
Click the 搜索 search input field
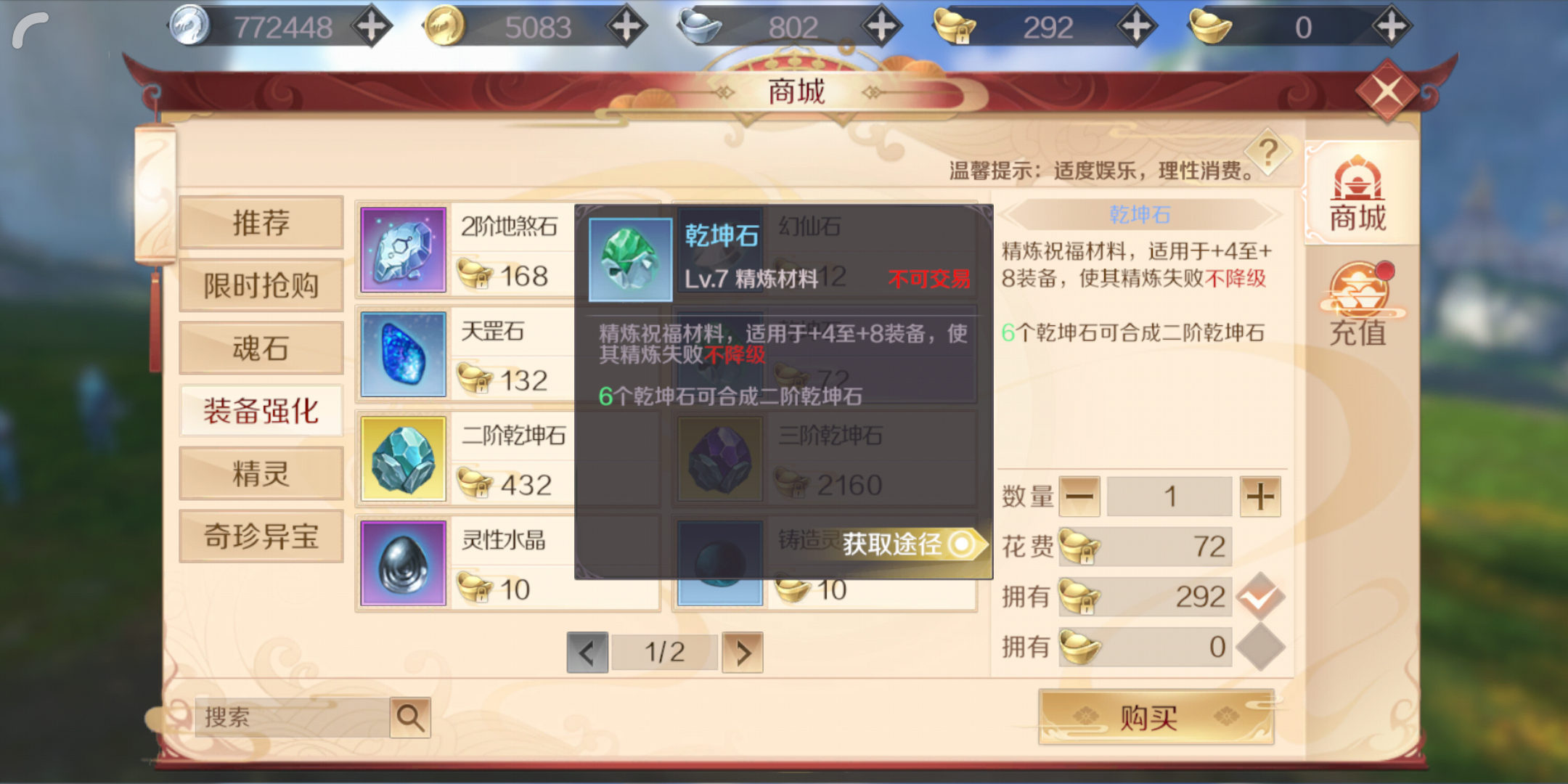[x=293, y=717]
